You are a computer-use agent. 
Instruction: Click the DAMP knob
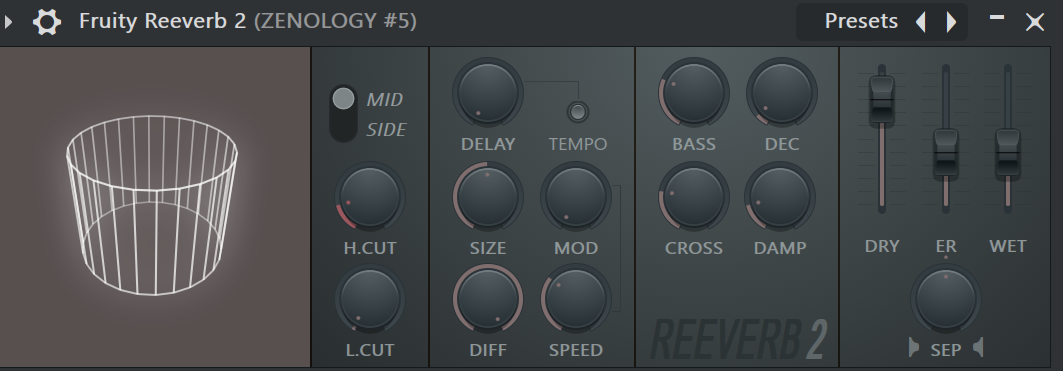(x=780, y=197)
